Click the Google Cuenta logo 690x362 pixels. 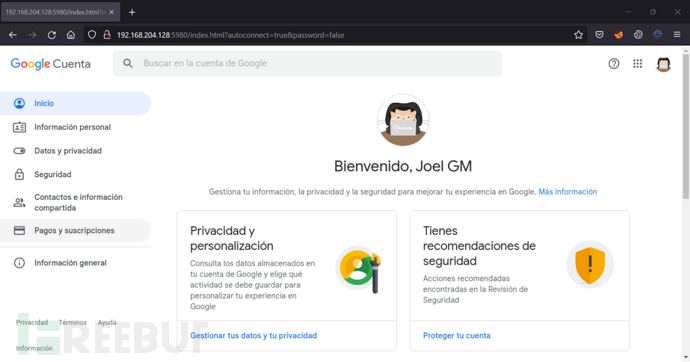(x=51, y=64)
